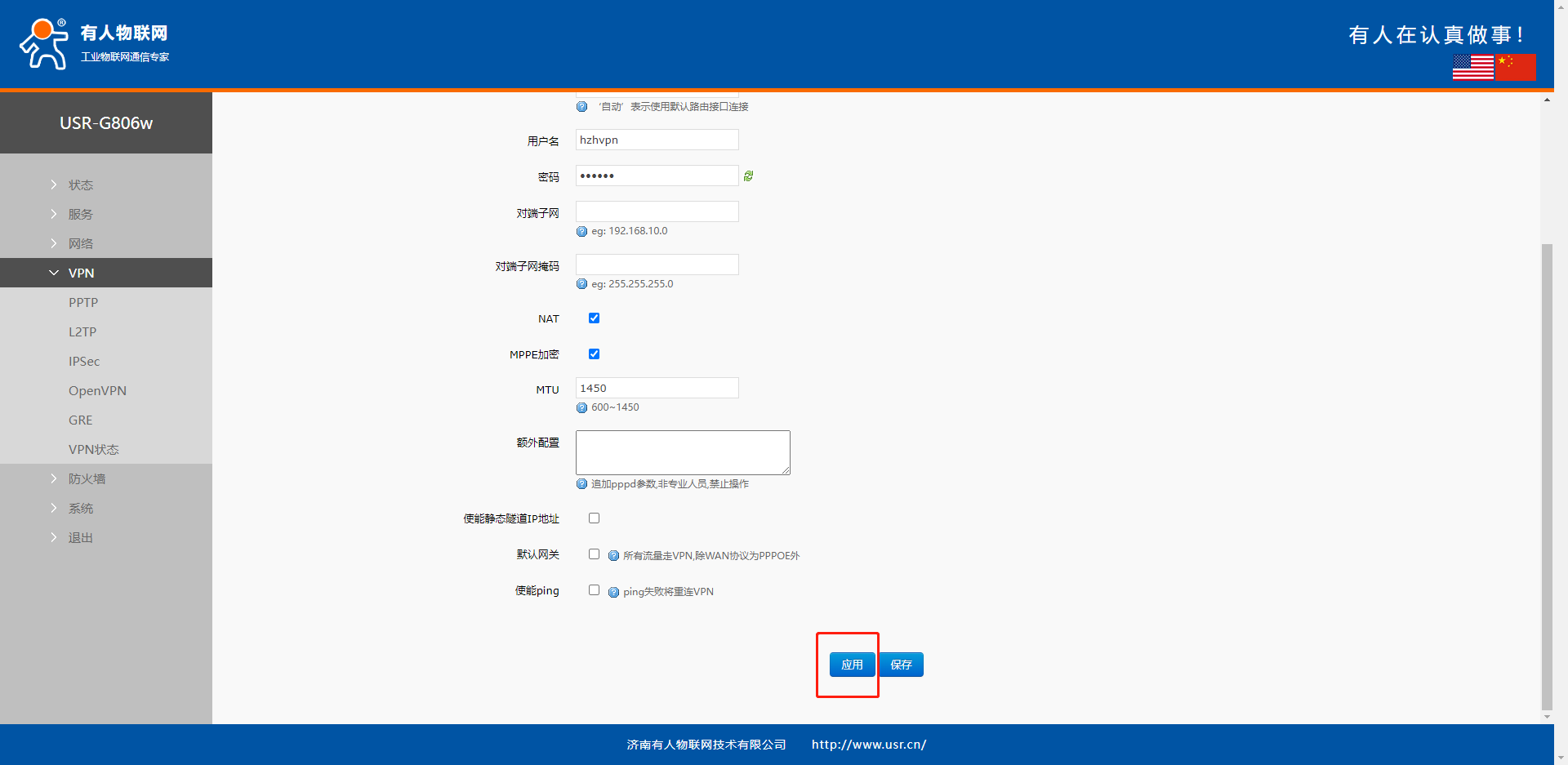Click the 保存 save button
1568x765 pixels.
(x=902, y=665)
